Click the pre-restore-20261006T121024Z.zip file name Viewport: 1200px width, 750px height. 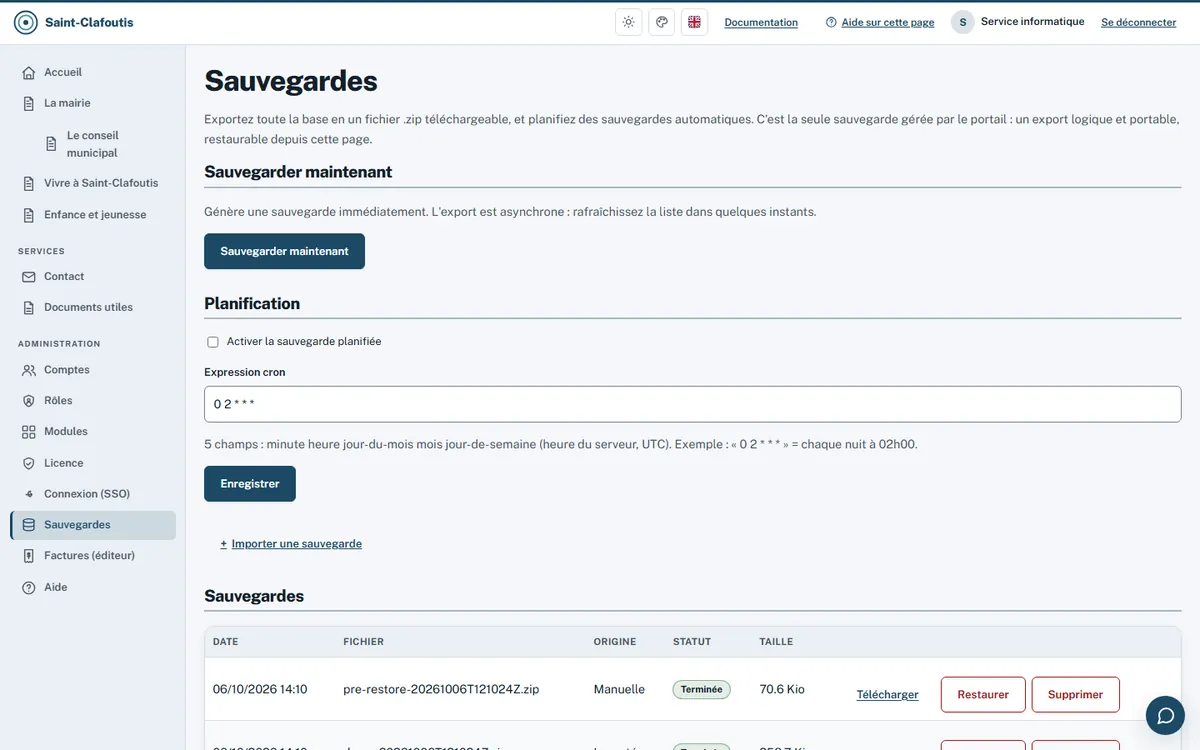pos(441,689)
